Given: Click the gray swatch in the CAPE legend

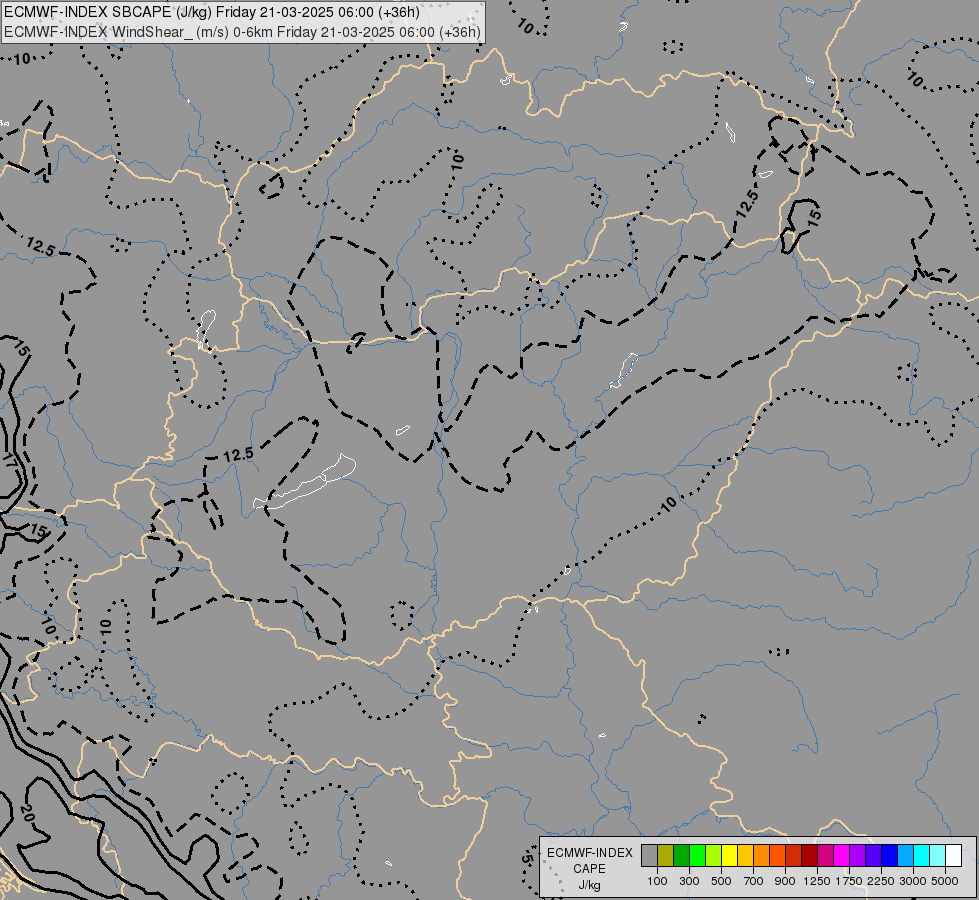Looking at the screenshot, I should coord(649,856).
